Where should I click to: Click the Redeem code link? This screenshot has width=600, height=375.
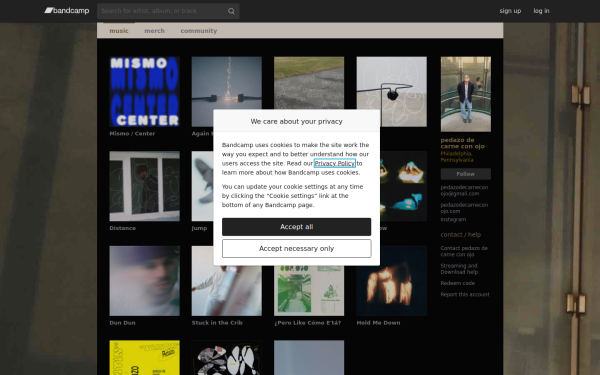point(457,283)
